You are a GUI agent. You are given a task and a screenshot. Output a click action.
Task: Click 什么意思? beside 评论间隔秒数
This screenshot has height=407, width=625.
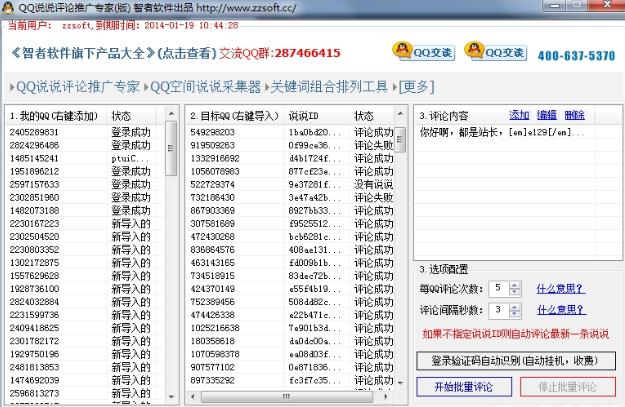560,311
